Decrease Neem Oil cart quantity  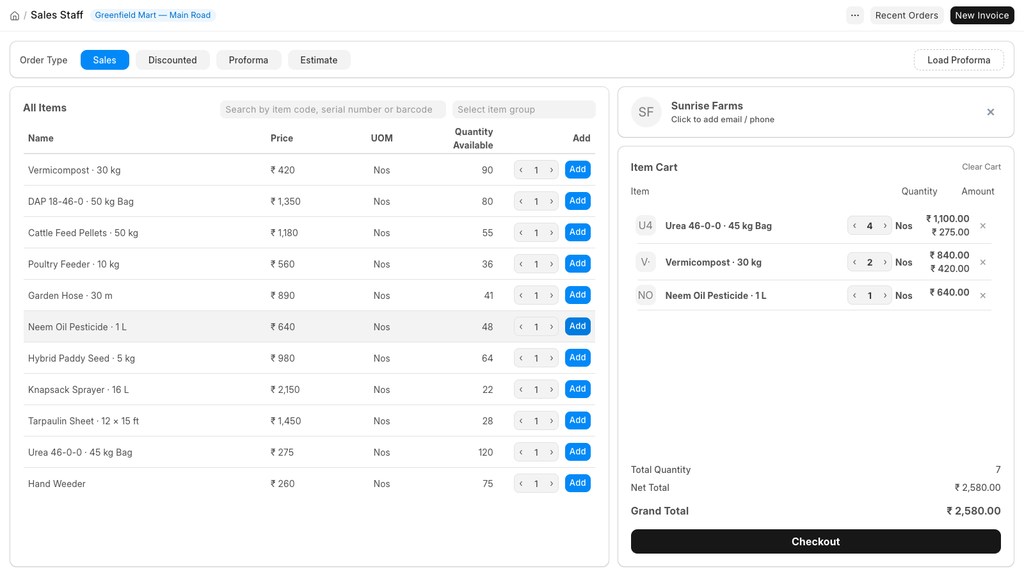(x=854, y=295)
